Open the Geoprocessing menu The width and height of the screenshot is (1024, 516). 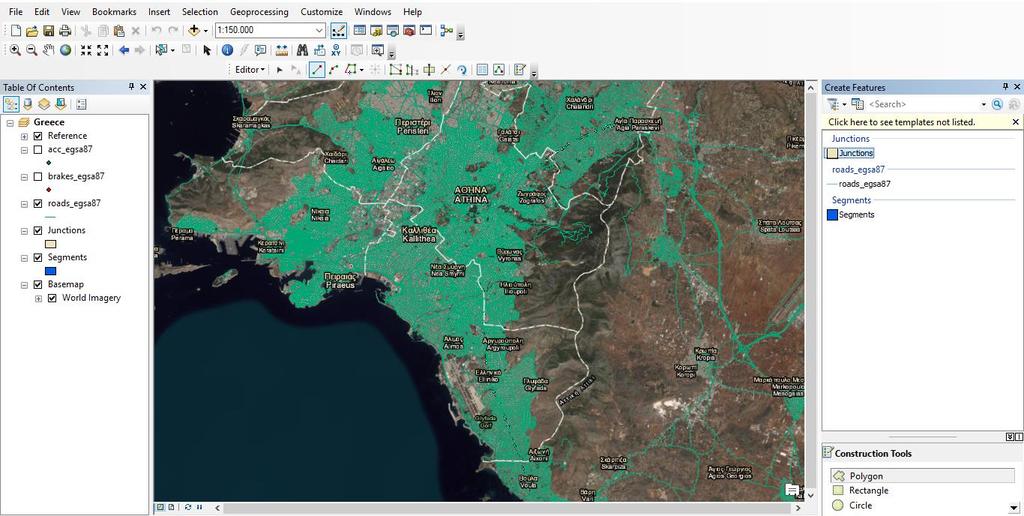pos(259,12)
